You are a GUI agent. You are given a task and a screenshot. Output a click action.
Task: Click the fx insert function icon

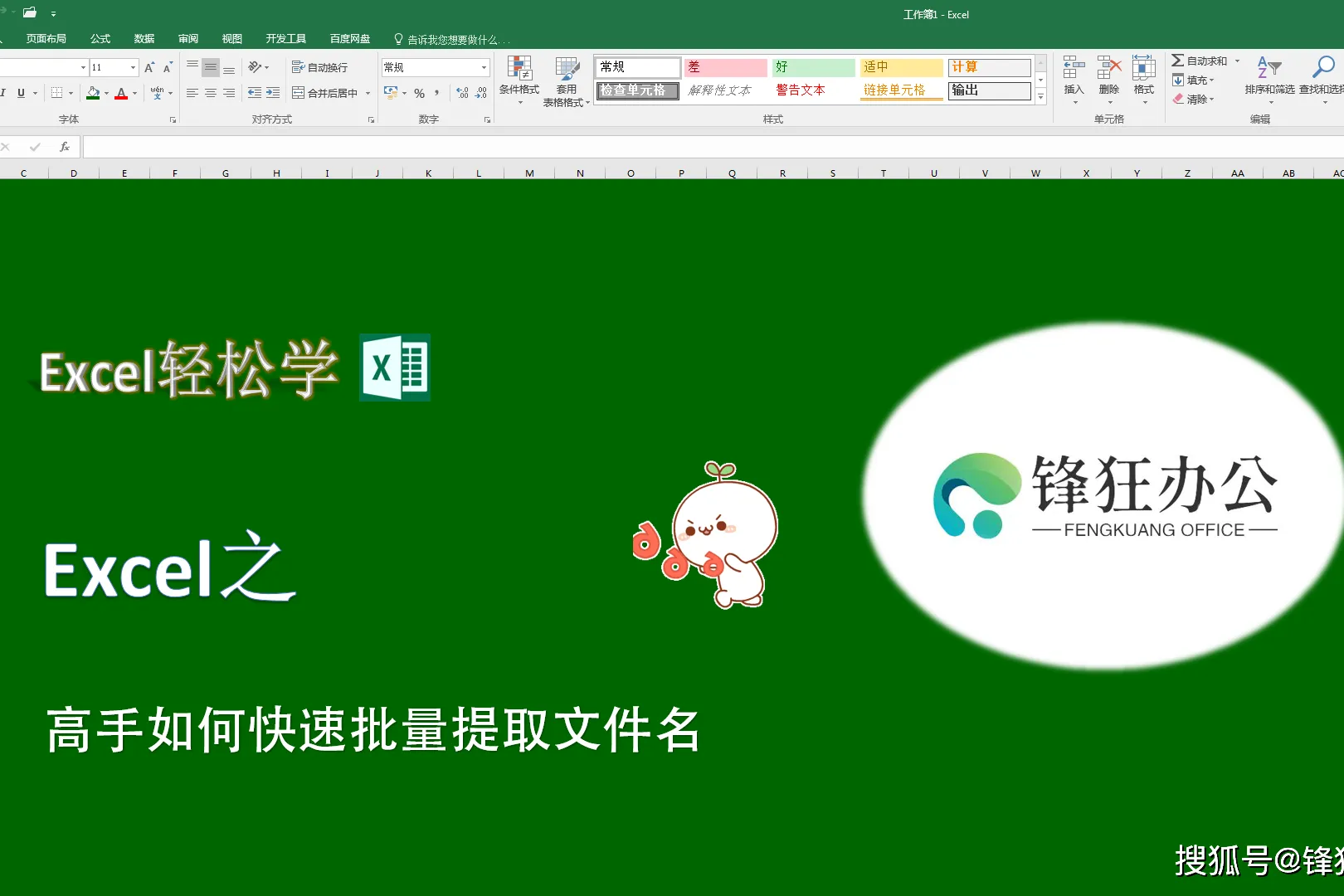tap(65, 147)
